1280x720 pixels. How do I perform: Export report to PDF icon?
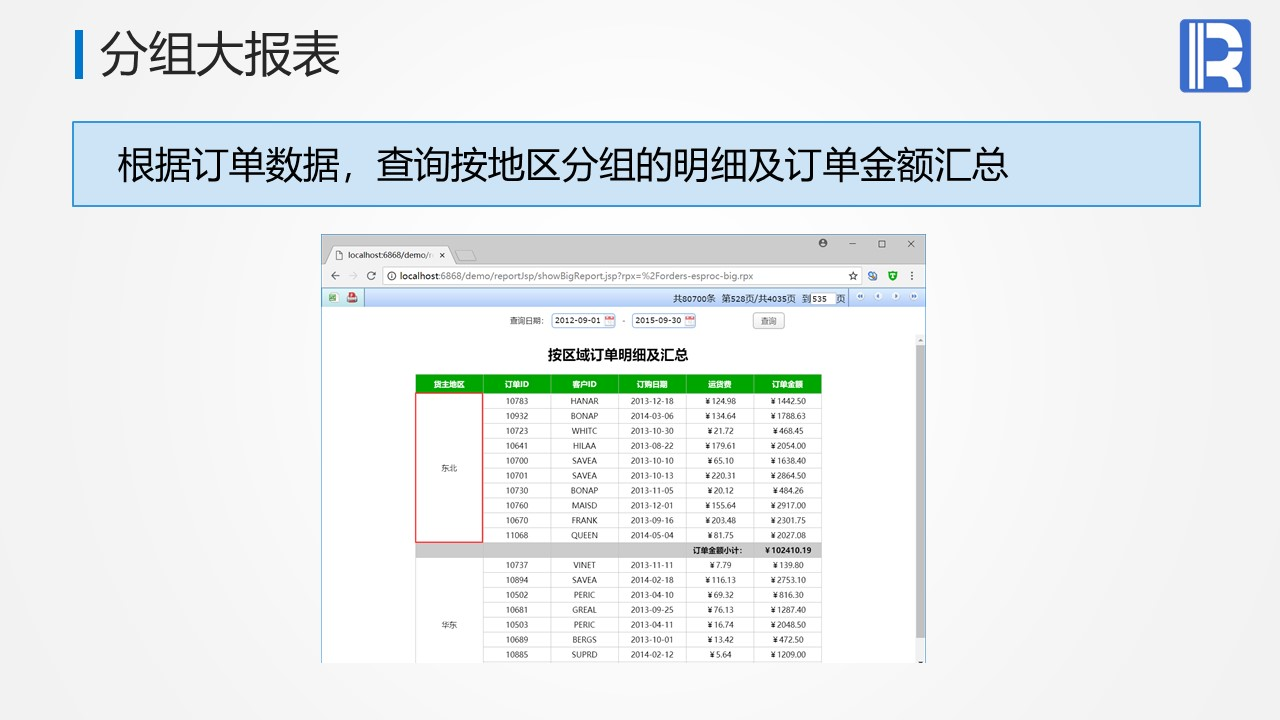[352, 297]
